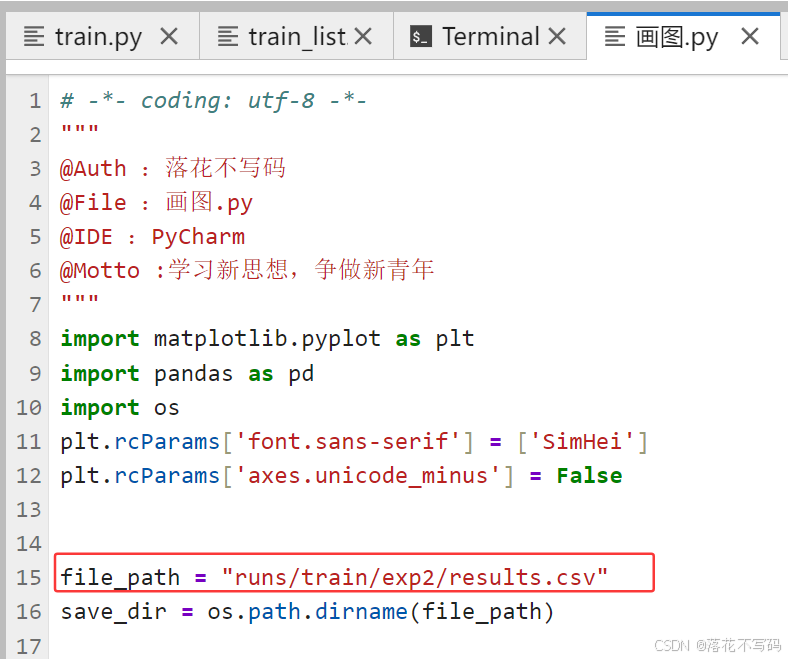Close the 画图.py tab
Screen dimensions: 788x659
coord(750,37)
